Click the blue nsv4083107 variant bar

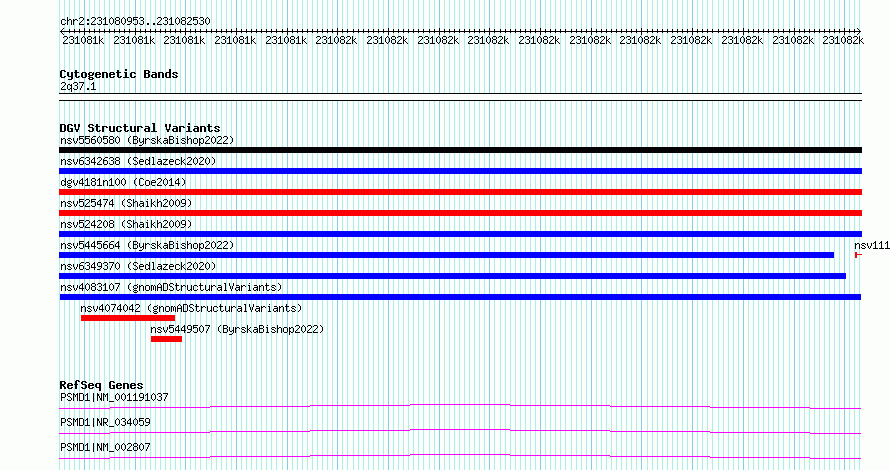(x=460, y=297)
